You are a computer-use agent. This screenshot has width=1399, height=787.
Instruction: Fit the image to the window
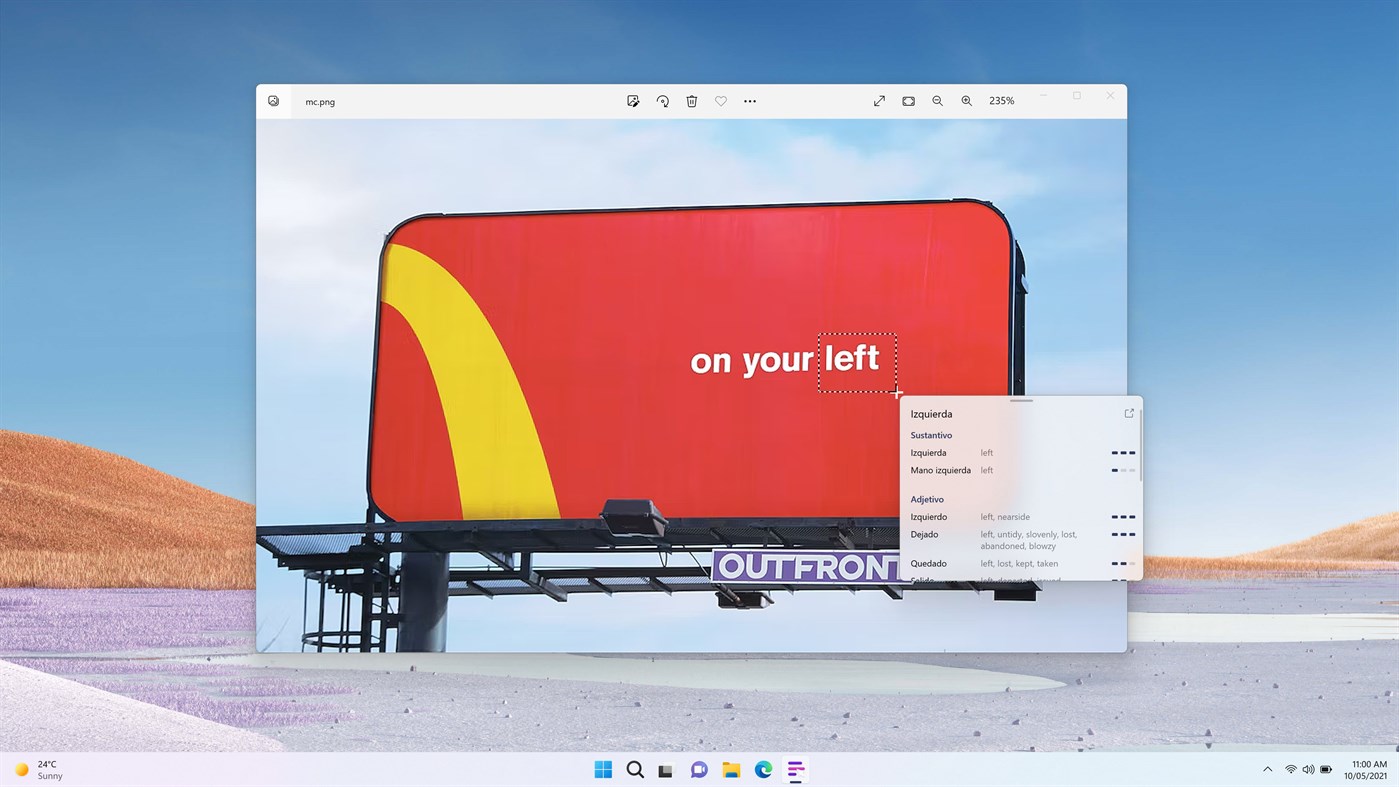pyautogui.click(x=908, y=100)
